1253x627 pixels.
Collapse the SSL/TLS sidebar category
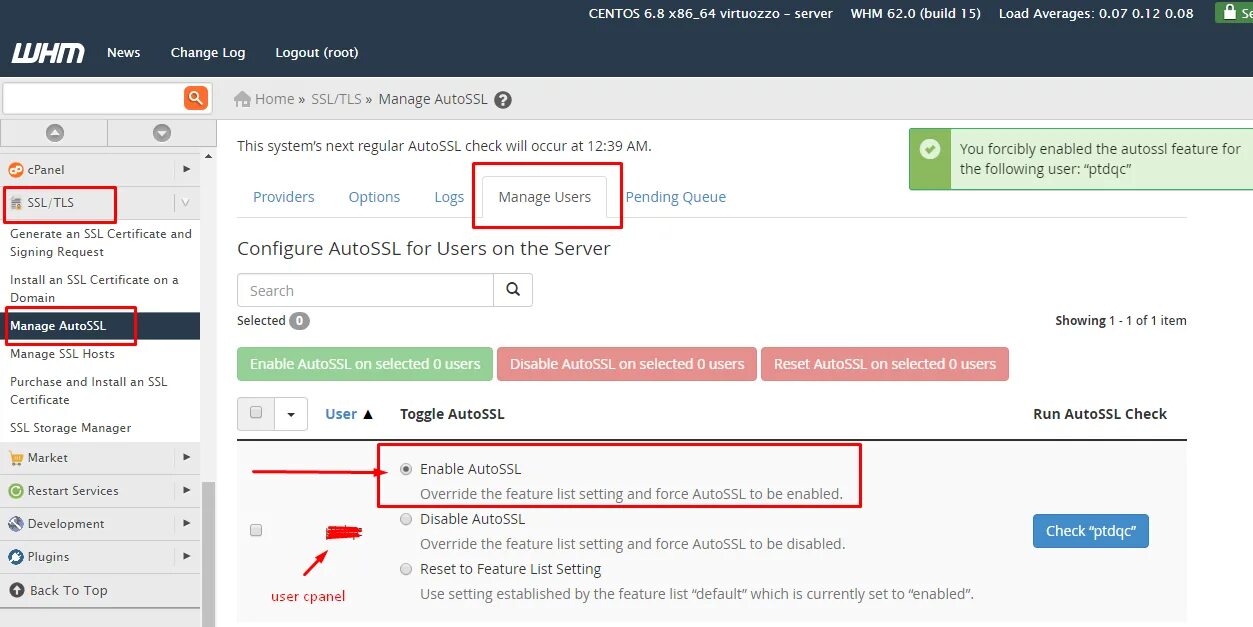coord(185,203)
